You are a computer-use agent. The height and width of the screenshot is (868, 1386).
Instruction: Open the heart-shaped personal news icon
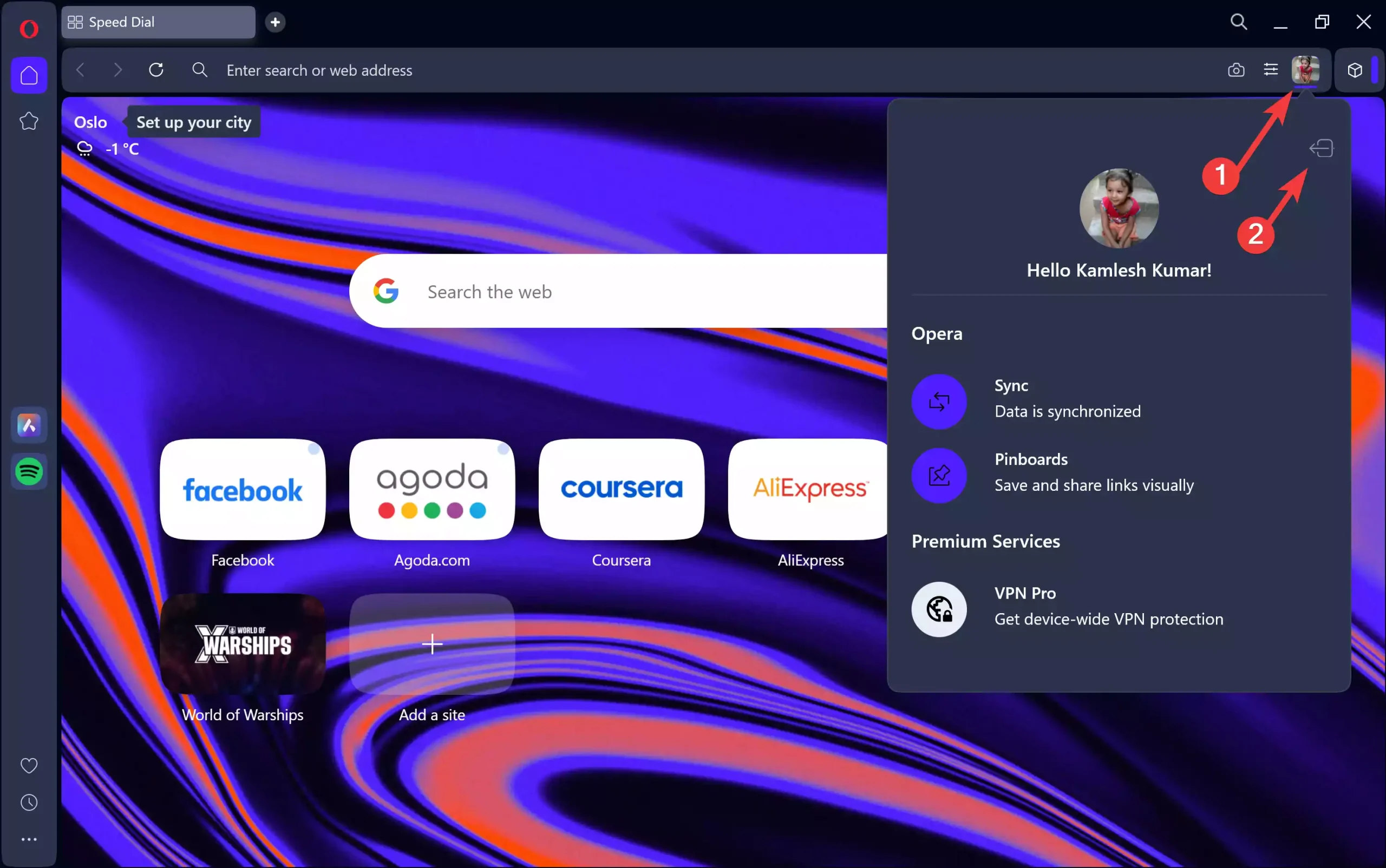pos(29,764)
